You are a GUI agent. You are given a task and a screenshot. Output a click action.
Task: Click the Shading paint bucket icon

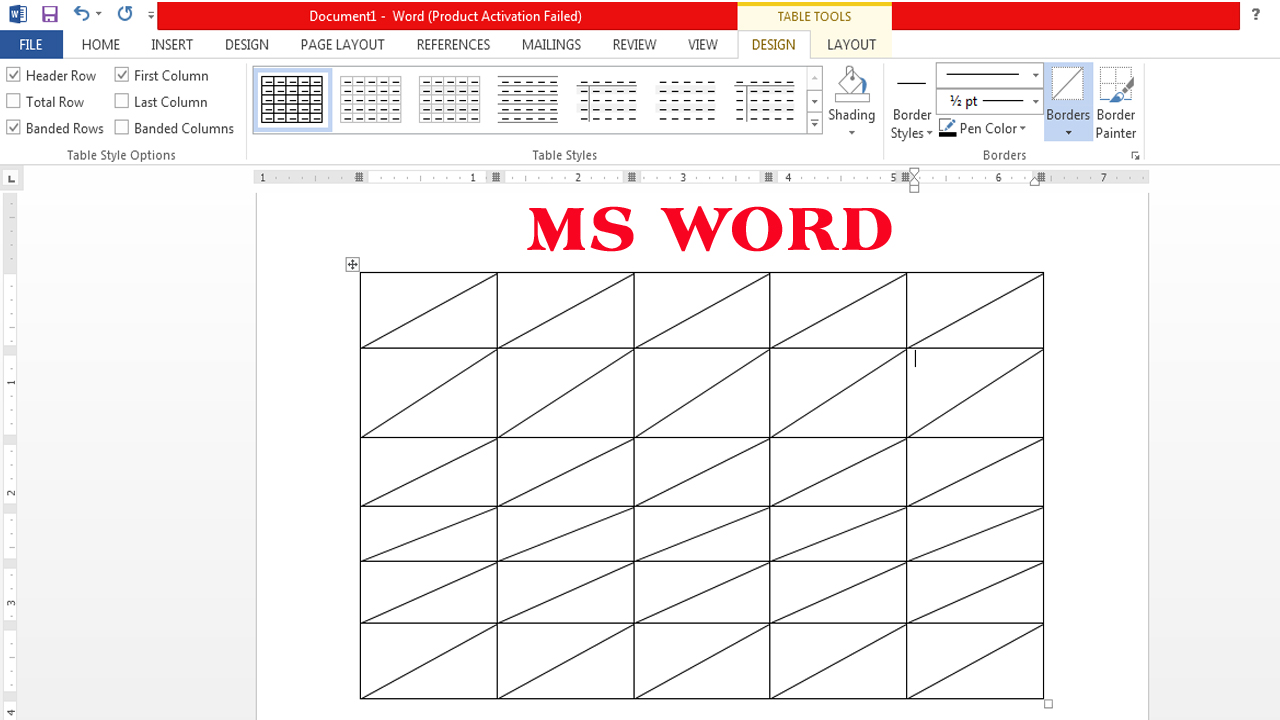(851, 84)
